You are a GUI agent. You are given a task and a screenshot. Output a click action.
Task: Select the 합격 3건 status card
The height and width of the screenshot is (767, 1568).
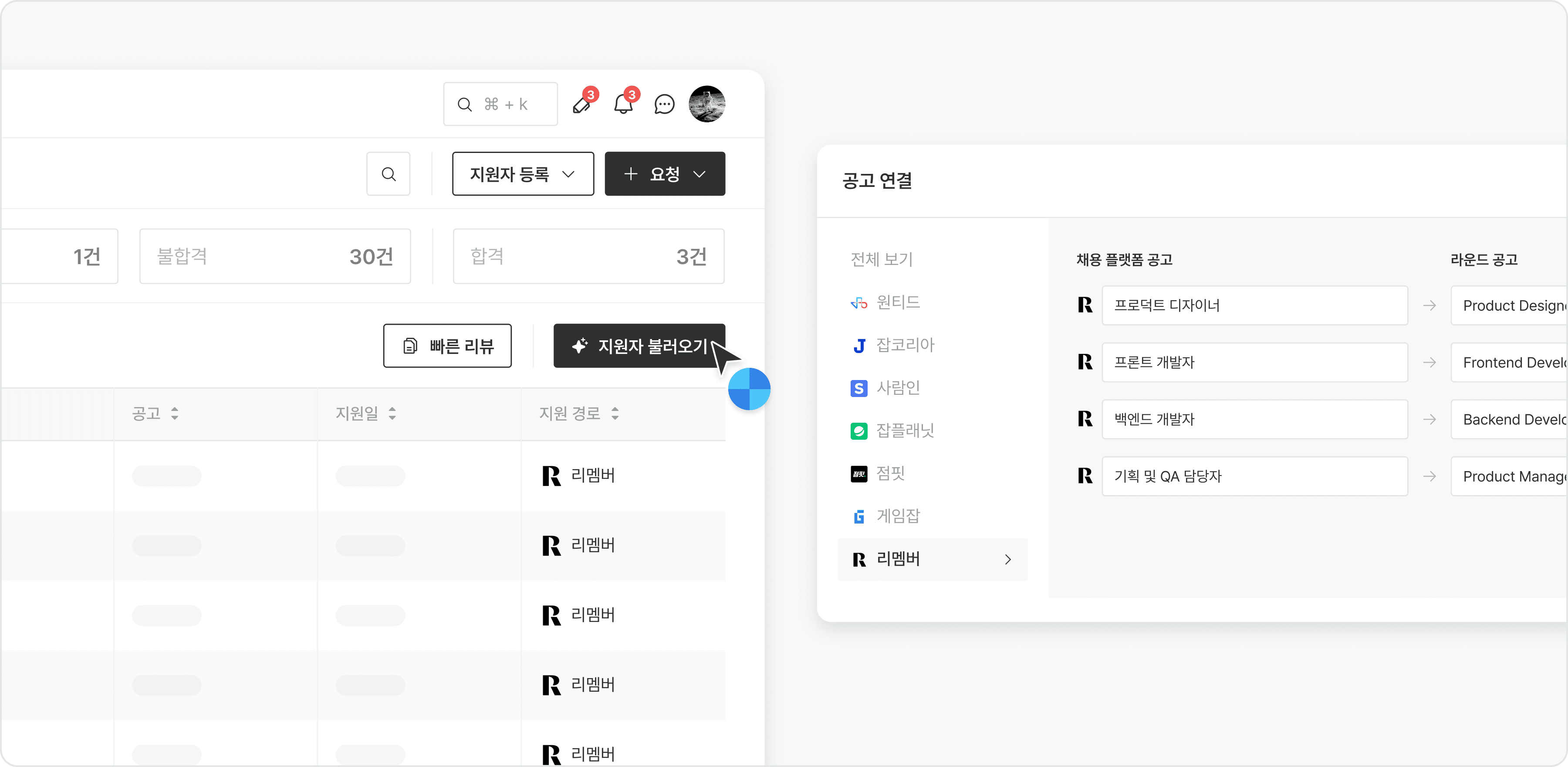pos(588,257)
